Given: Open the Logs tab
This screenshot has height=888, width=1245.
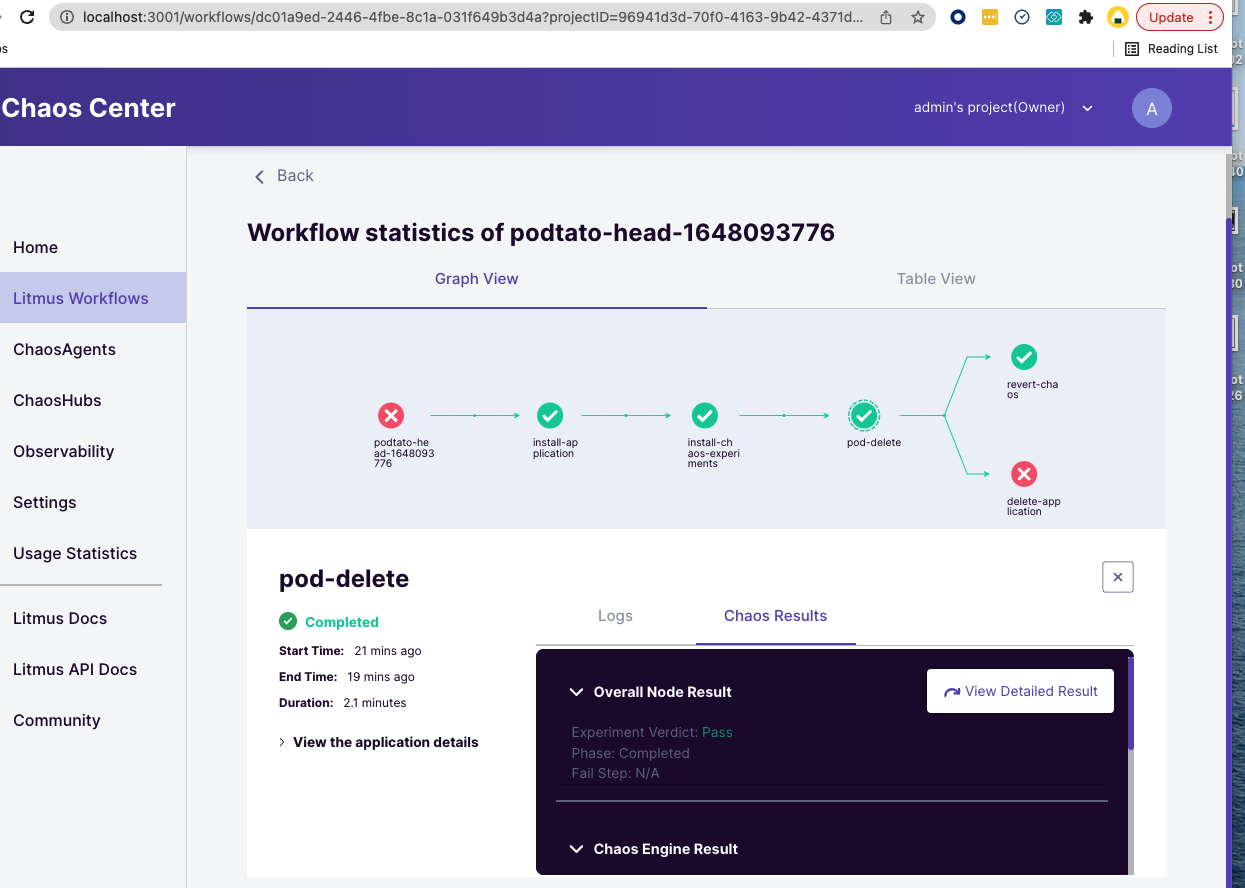Looking at the screenshot, I should (615, 616).
